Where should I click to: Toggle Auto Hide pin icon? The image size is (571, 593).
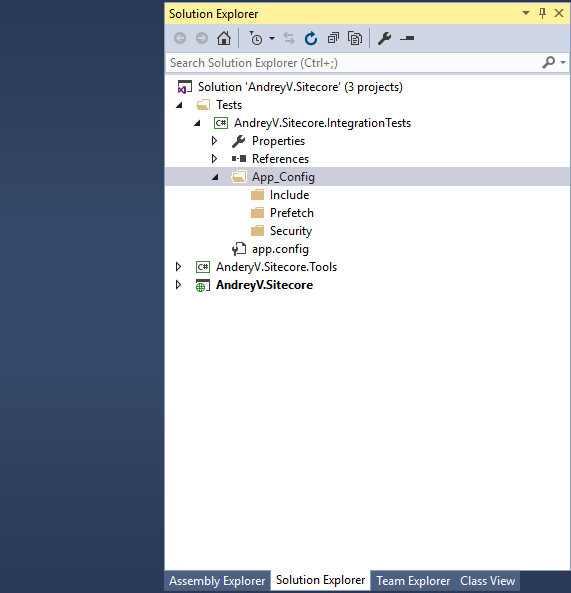point(542,13)
